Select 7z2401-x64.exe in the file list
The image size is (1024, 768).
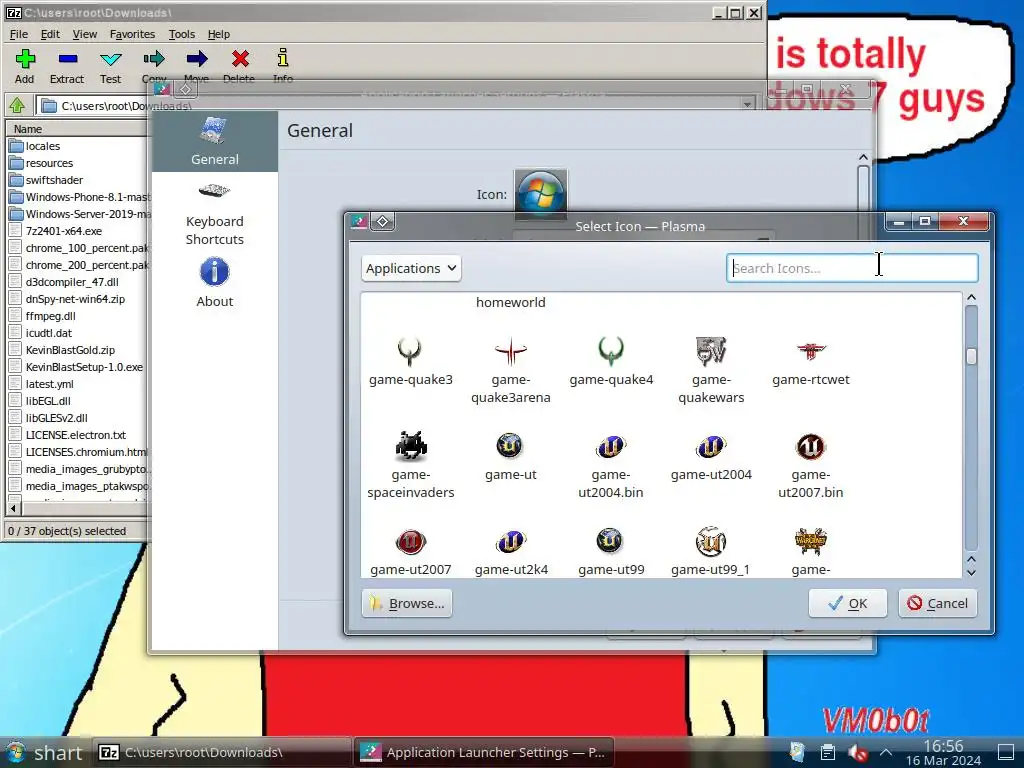point(63,231)
